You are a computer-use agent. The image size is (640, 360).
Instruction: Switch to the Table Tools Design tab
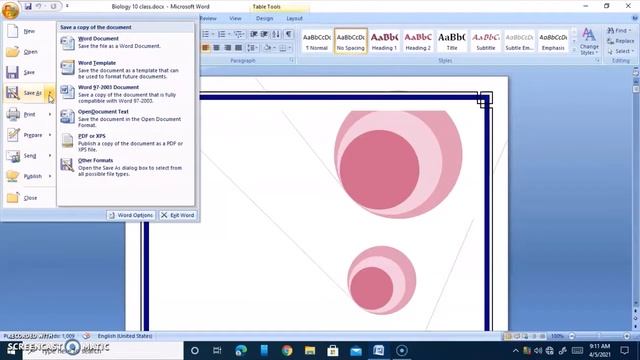[x=264, y=18]
